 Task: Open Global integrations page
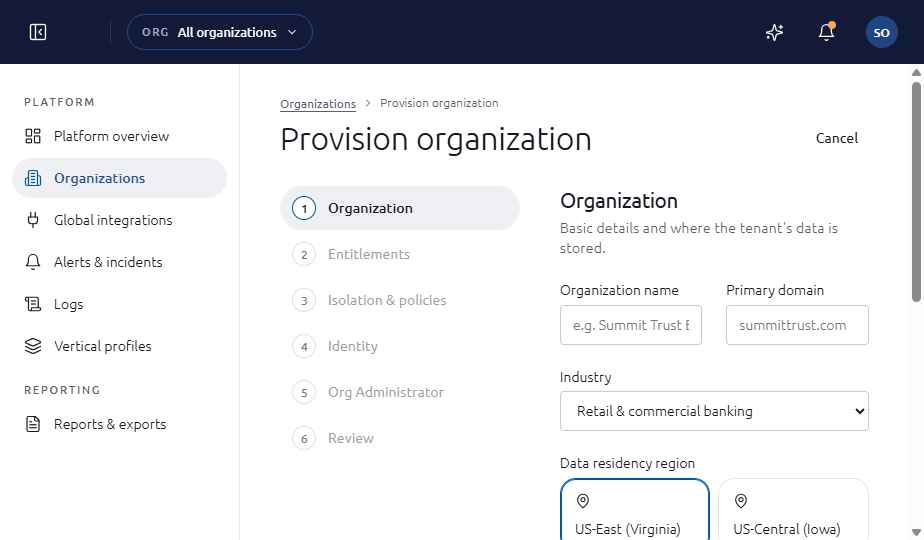pyautogui.click(x=120, y=220)
